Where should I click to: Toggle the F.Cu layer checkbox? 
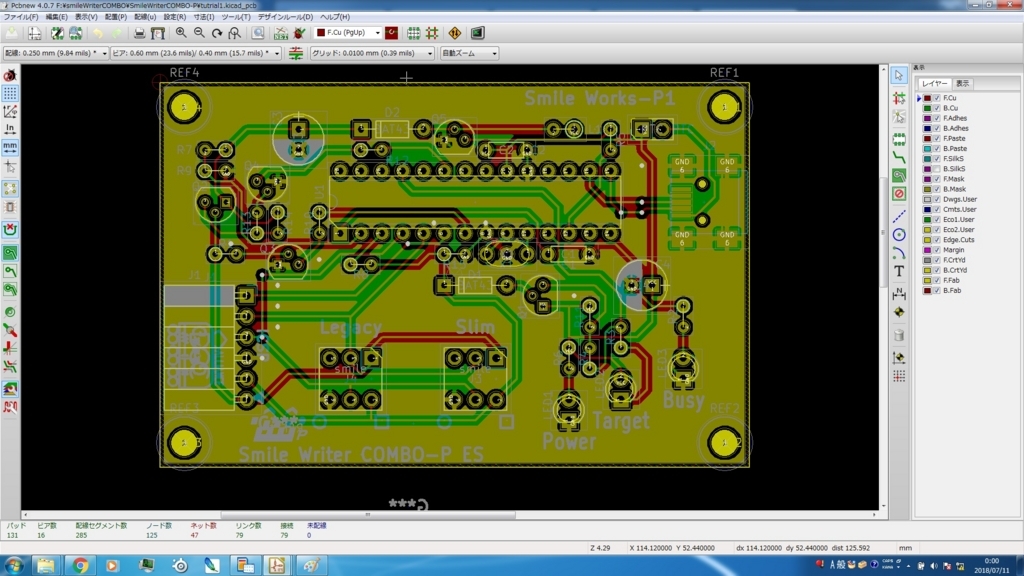[x=937, y=98]
